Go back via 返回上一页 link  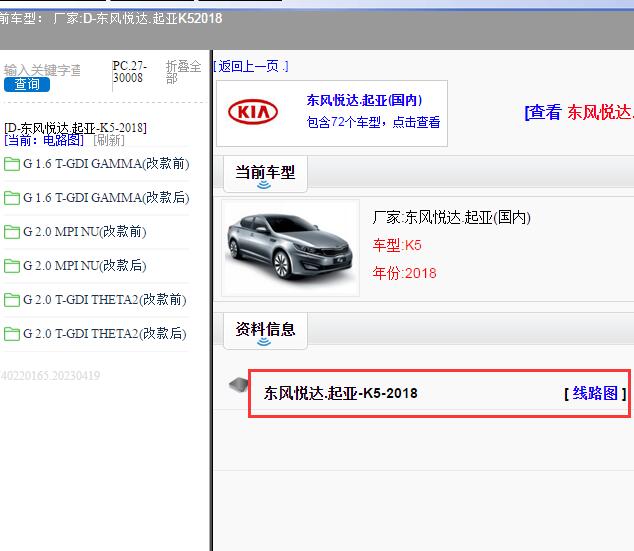click(251, 66)
